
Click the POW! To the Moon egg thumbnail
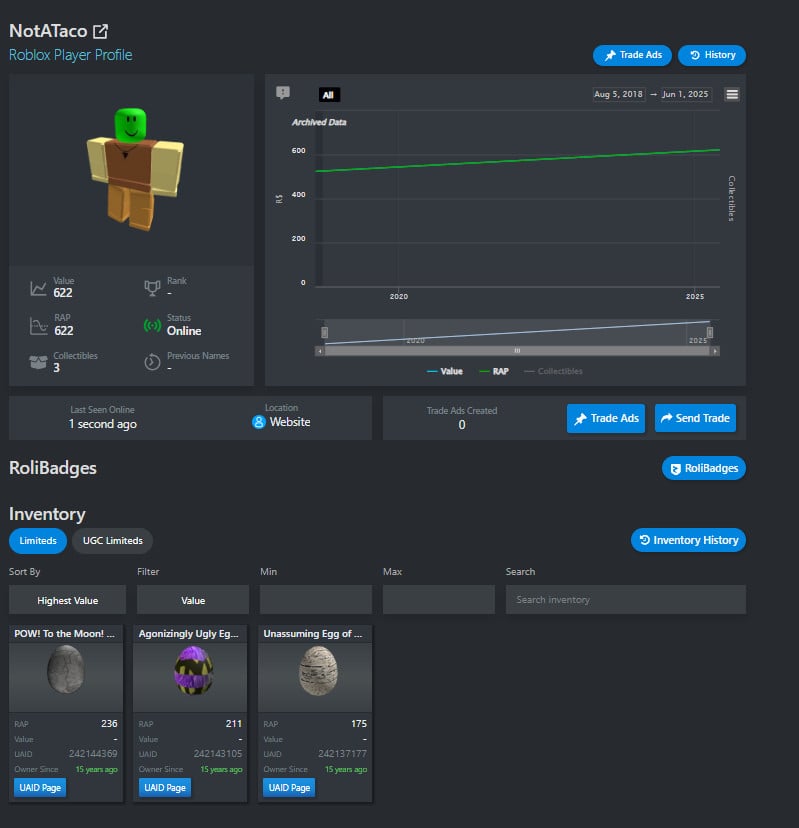click(65, 671)
